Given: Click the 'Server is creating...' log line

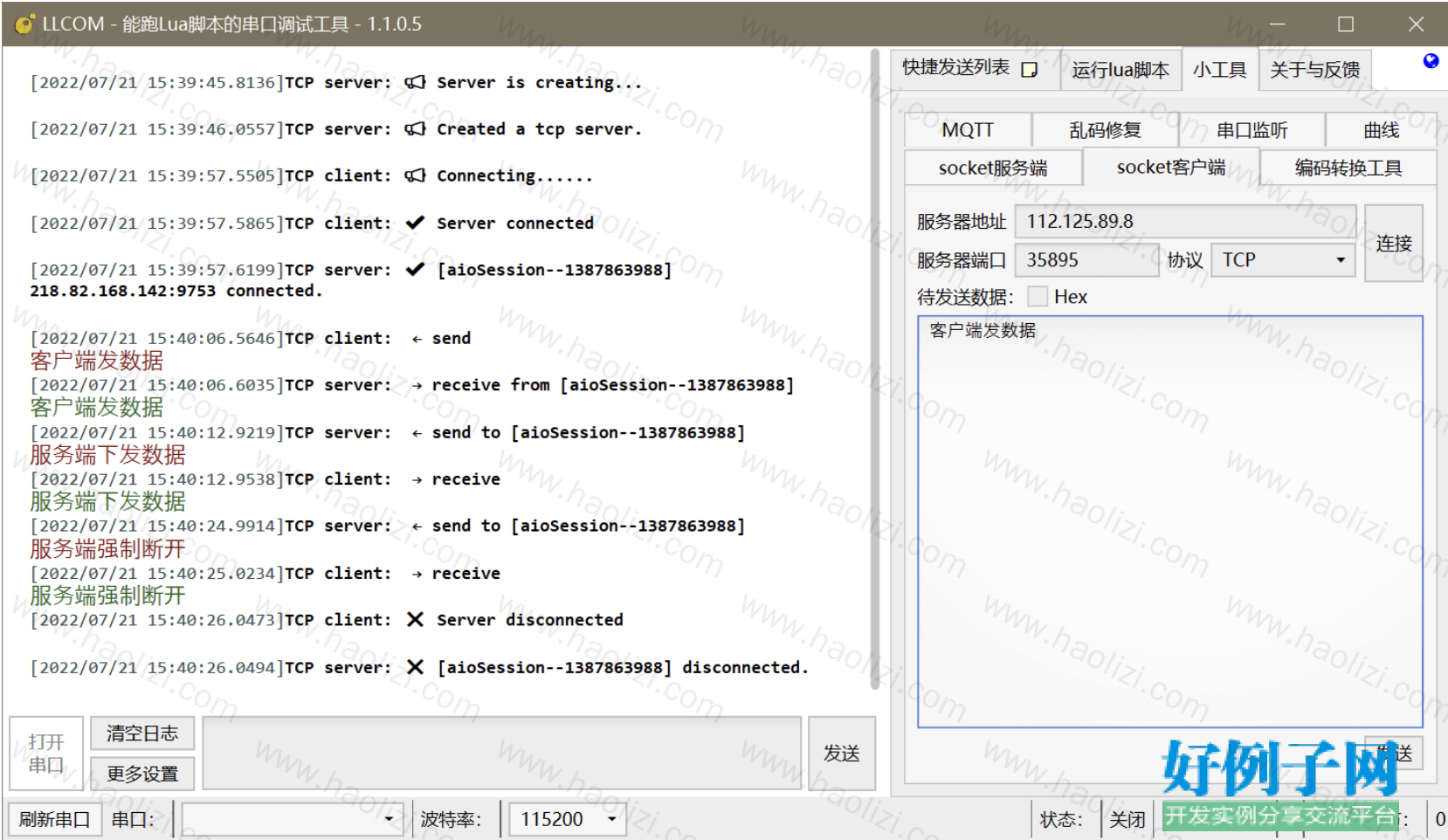Looking at the screenshot, I should tap(336, 83).
